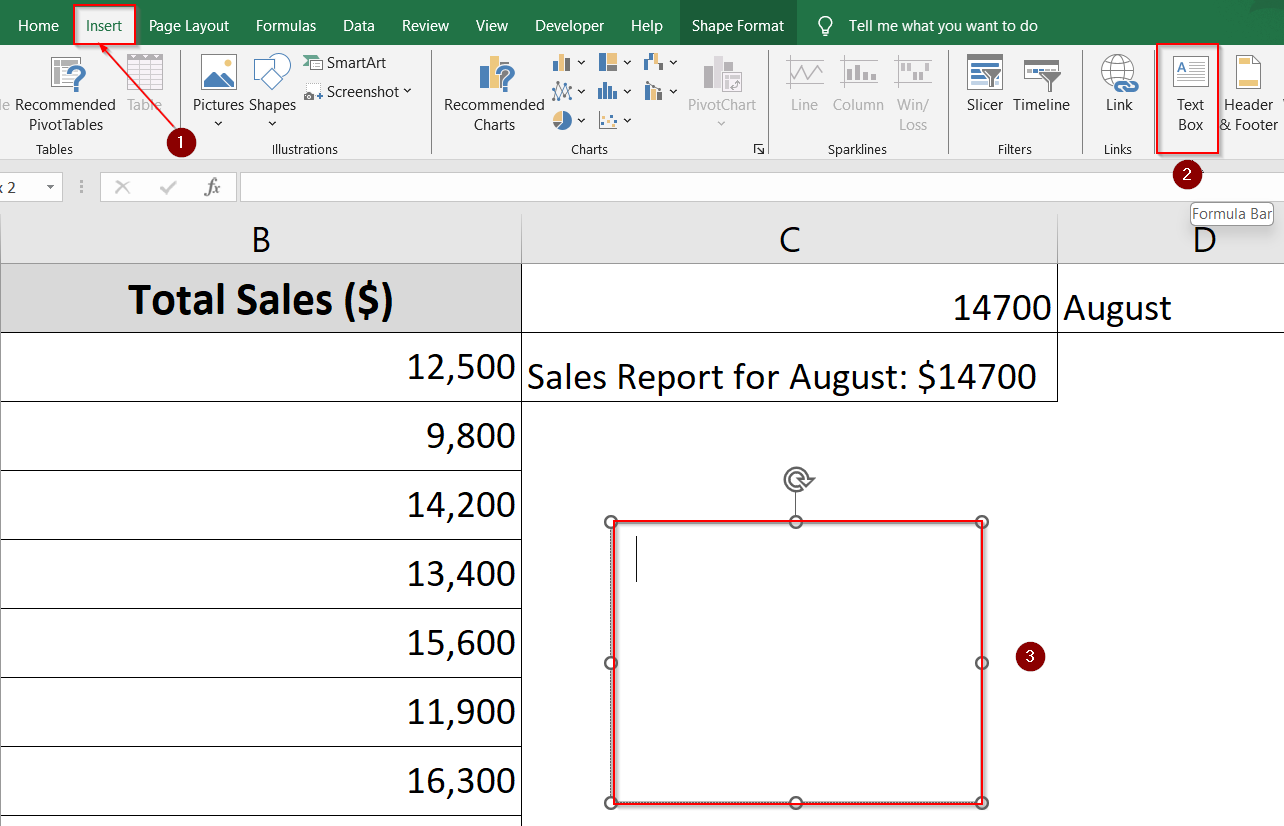Insert a scatter or bubble chart
Screen dimensions: 1284x826
coord(608,120)
